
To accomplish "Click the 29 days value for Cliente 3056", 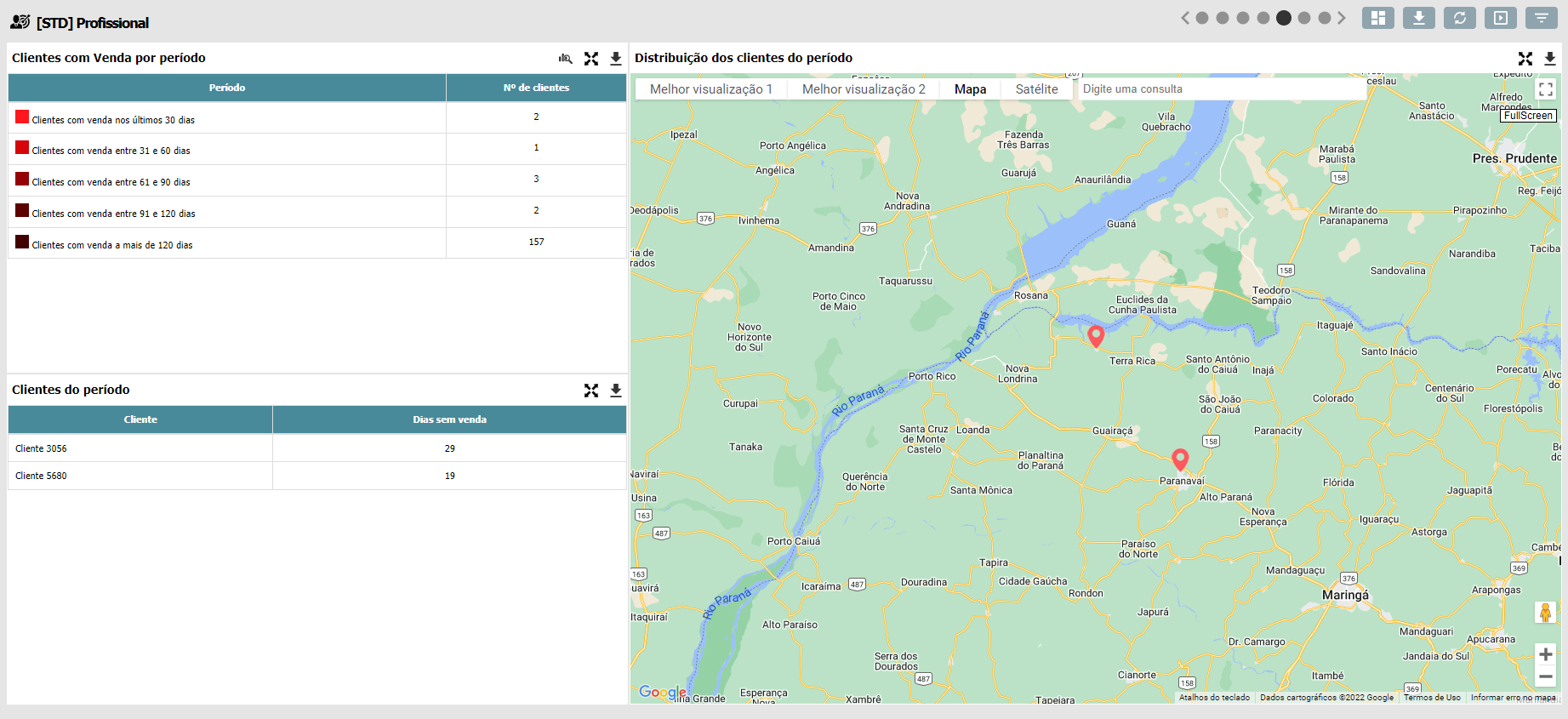I will (450, 448).
